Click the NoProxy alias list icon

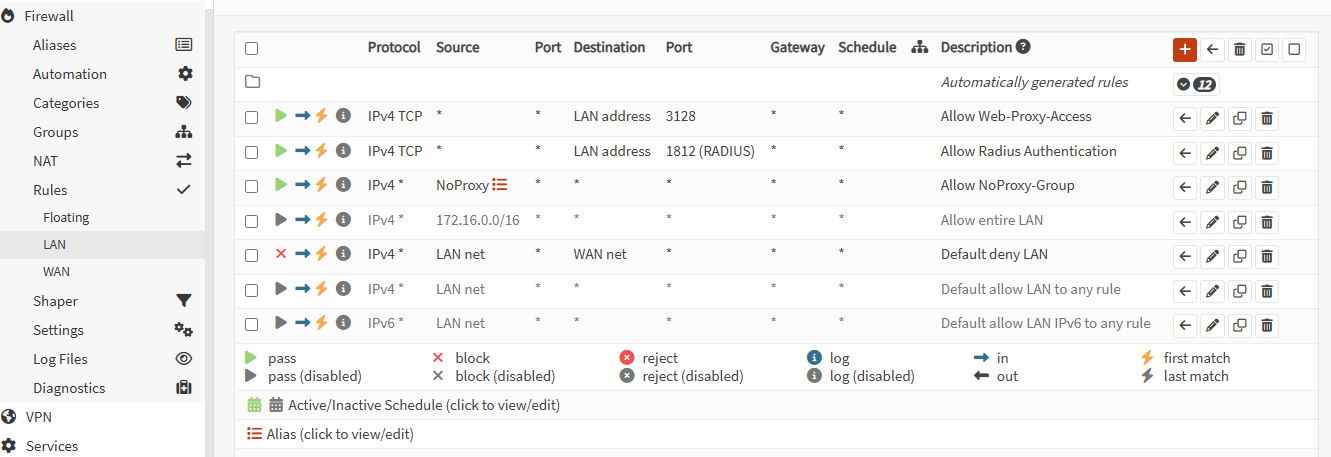point(500,185)
